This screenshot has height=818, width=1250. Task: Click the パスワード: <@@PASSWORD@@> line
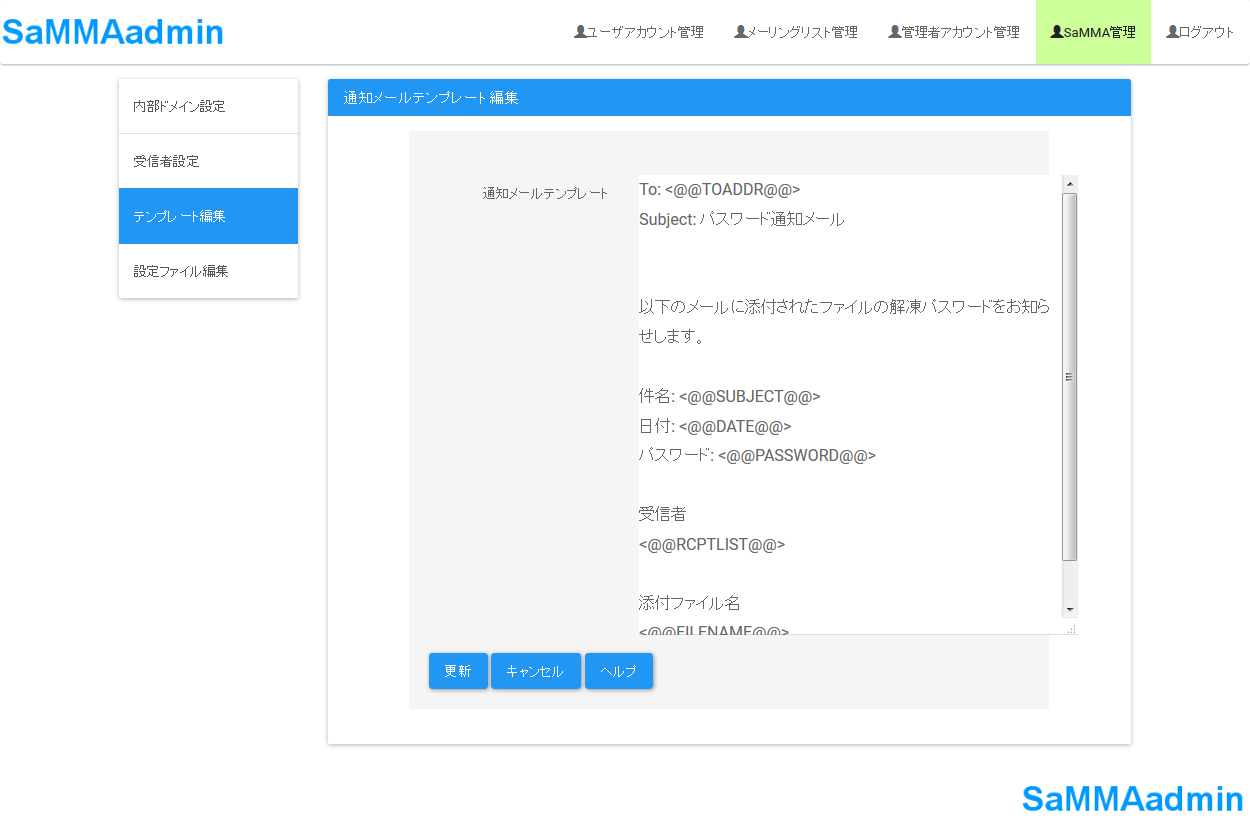point(757,455)
